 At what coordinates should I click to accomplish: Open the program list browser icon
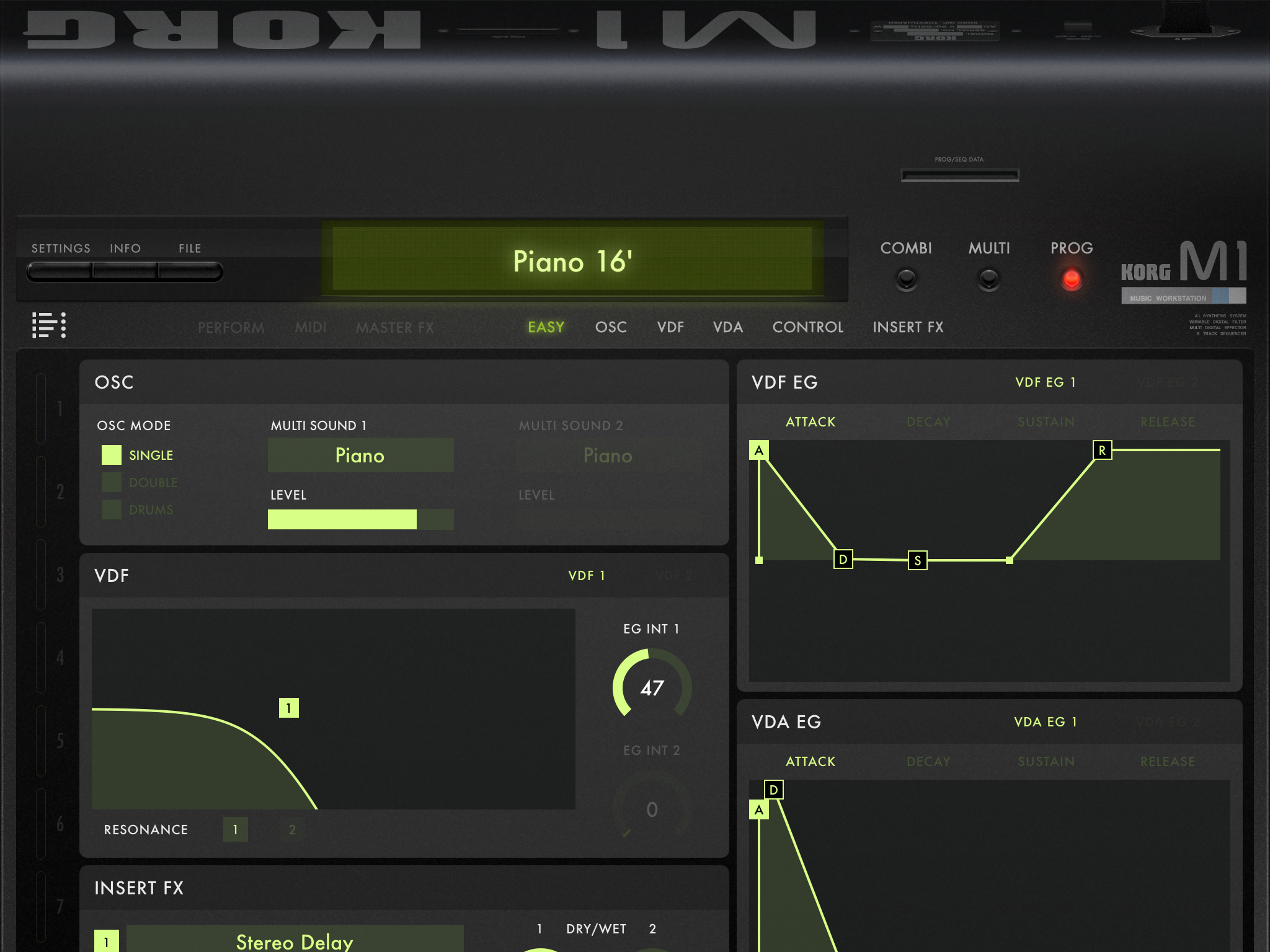click(x=49, y=325)
